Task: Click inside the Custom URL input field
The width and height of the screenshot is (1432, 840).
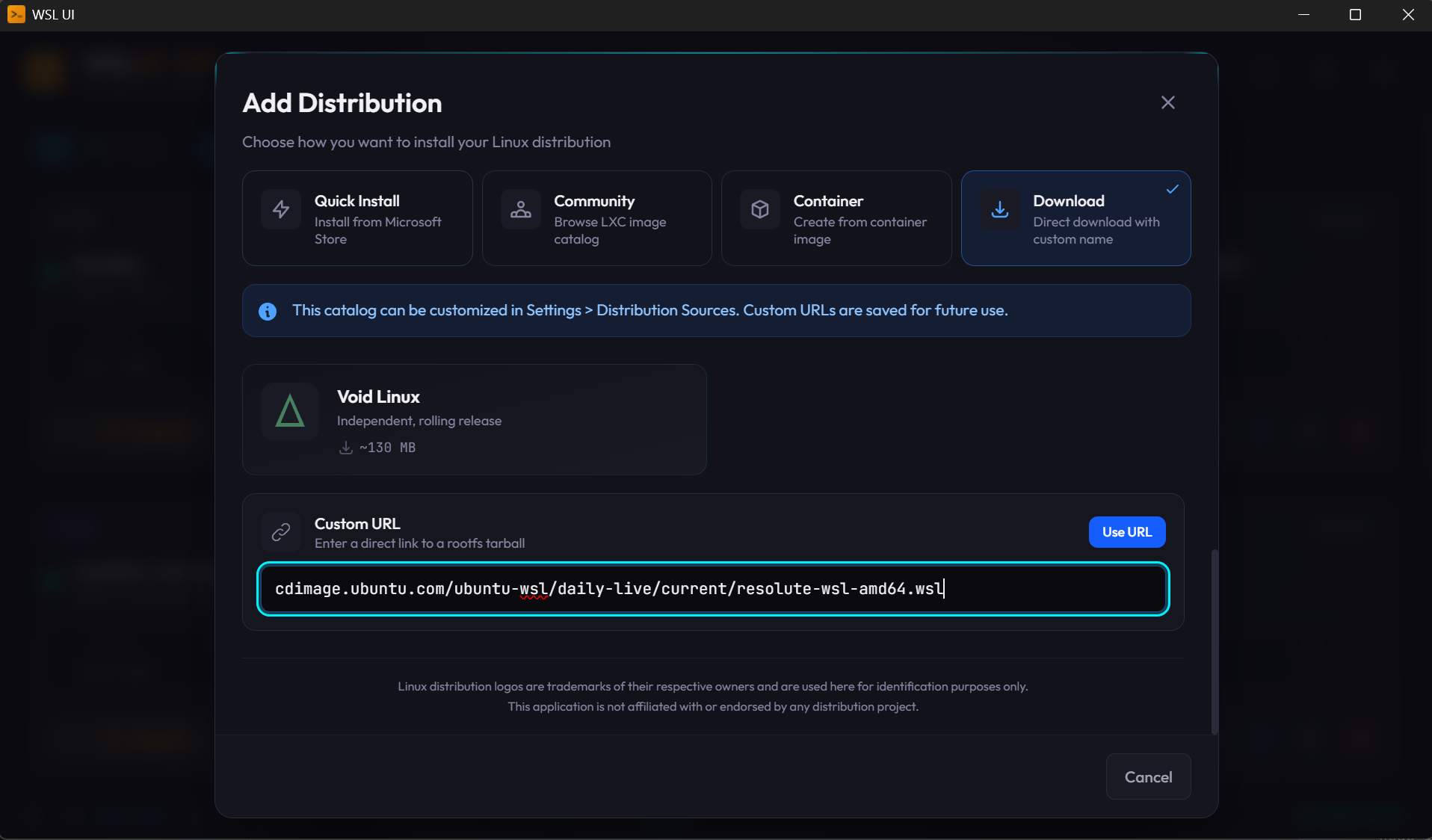Action: click(x=713, y=589)
